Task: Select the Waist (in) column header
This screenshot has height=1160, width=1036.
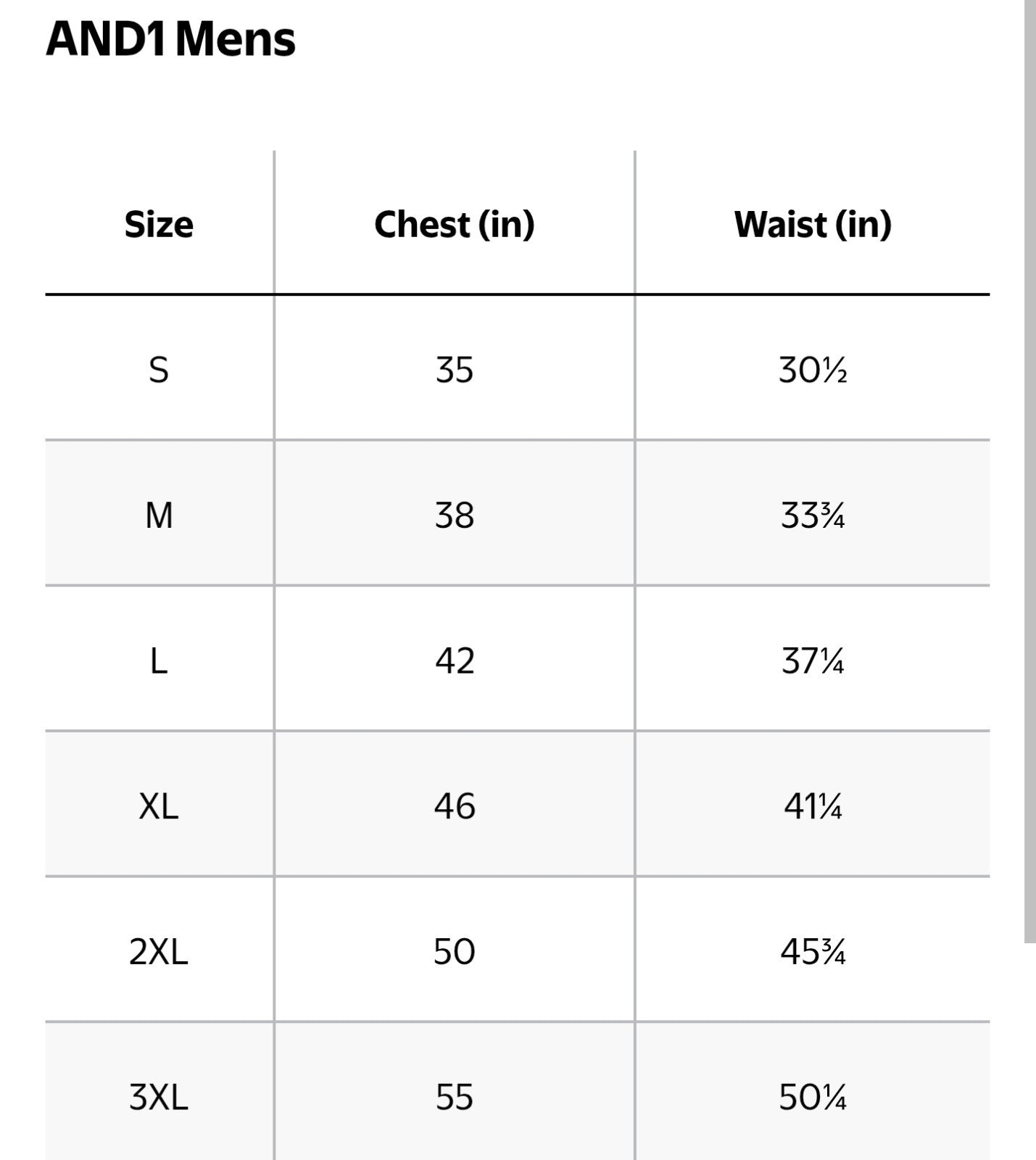Action: (x=813, y=224)
